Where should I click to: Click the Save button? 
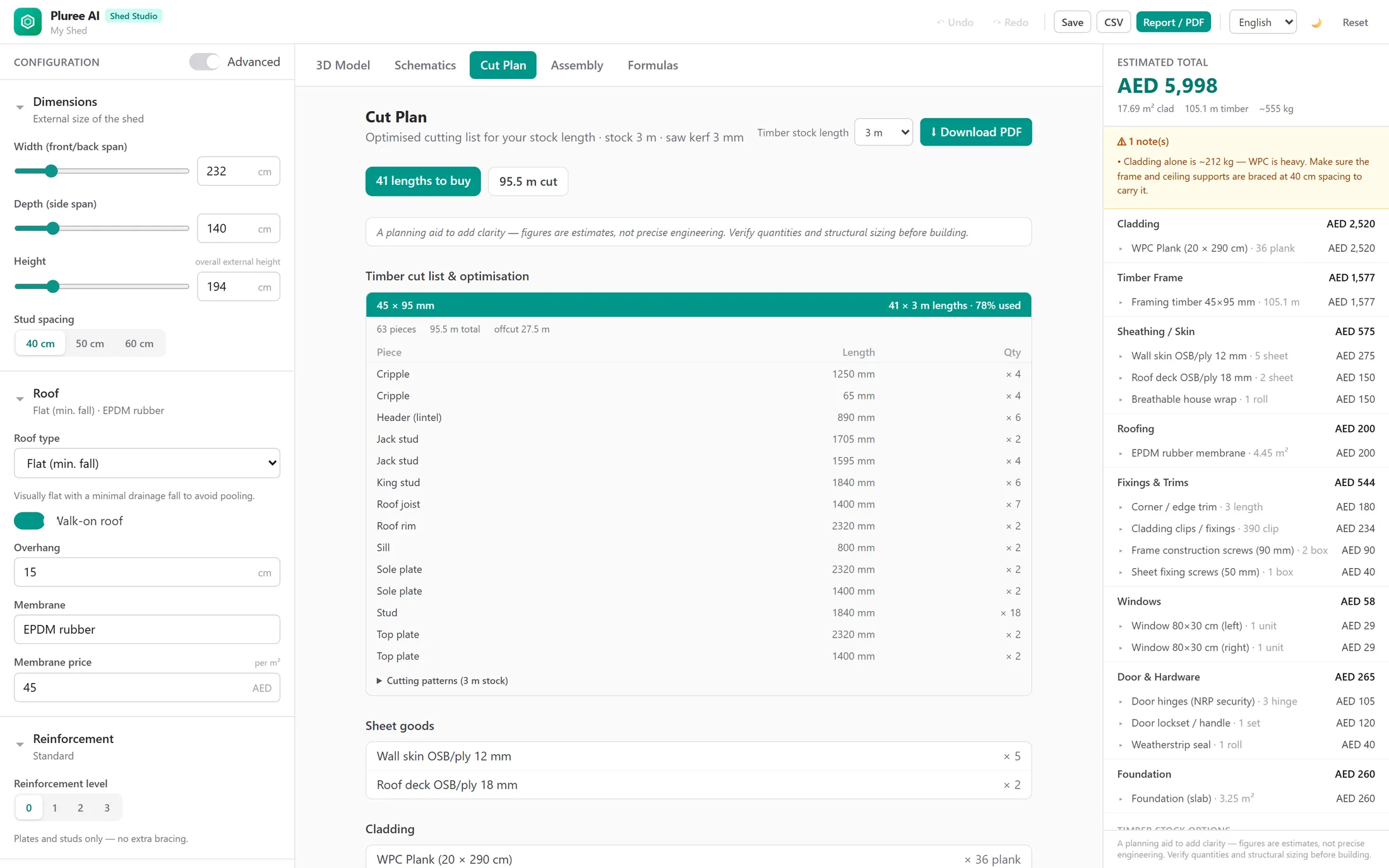(x=1072, y=22)
